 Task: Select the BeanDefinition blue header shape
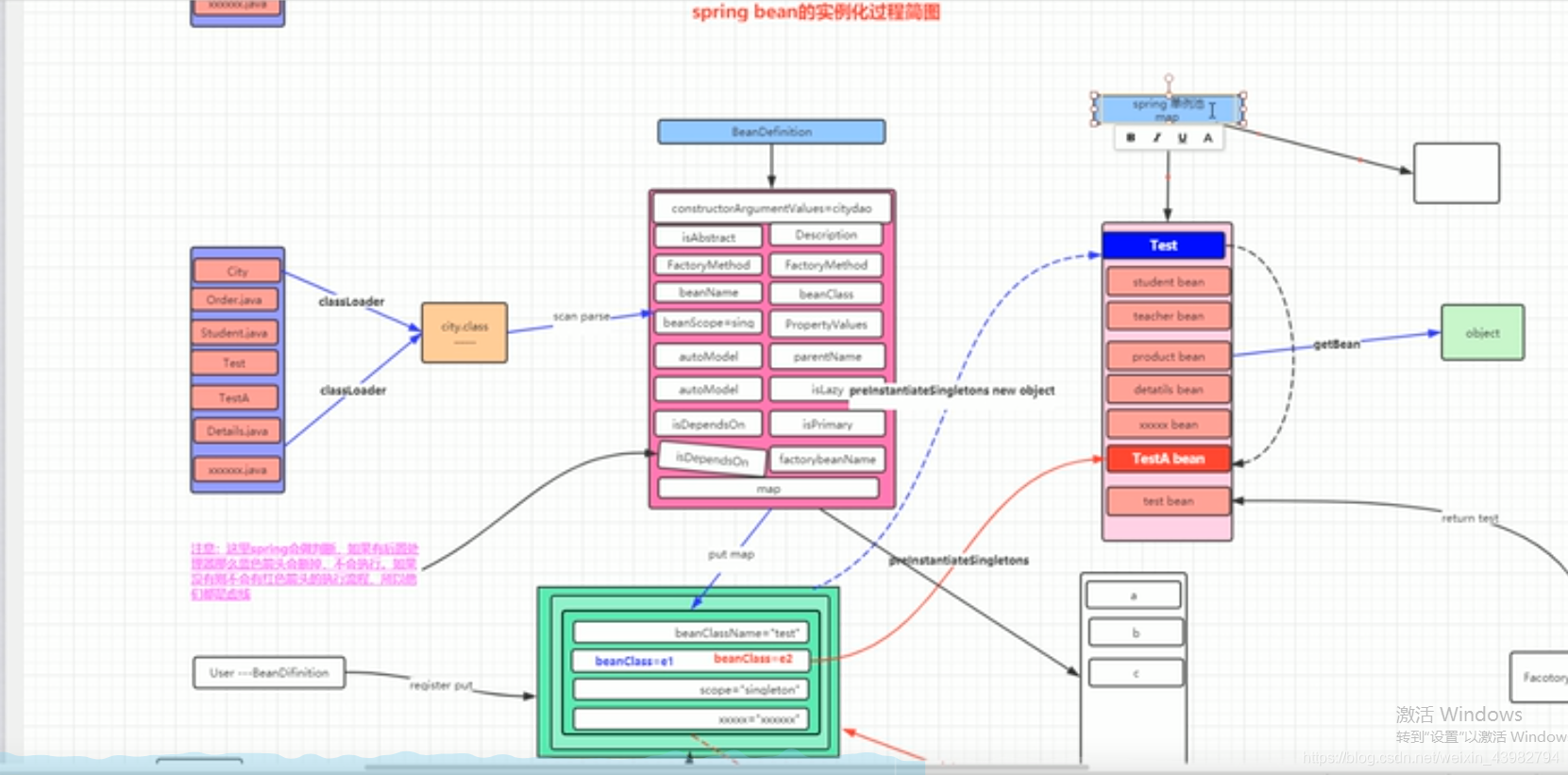coord(771,131)
